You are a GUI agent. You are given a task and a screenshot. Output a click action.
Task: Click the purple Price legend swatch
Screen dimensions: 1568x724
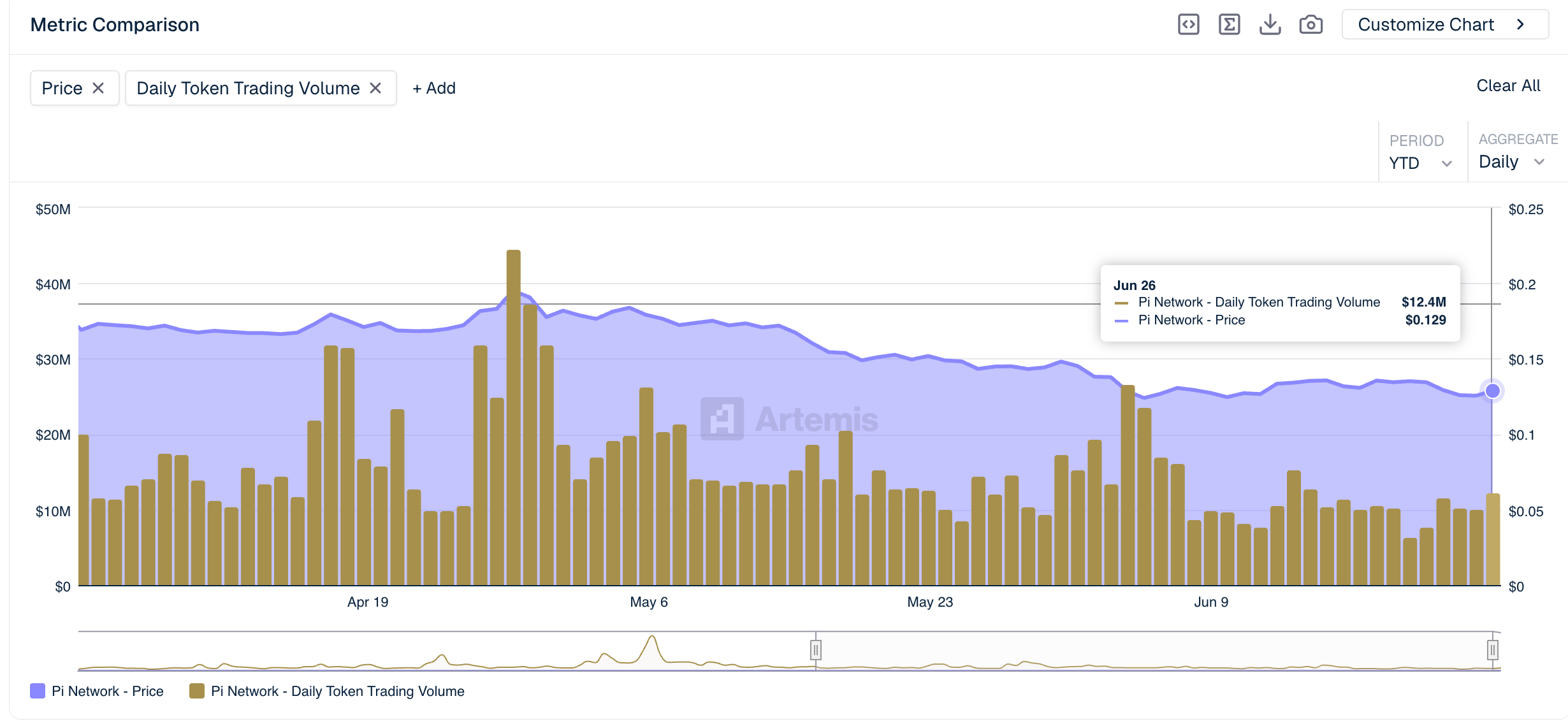click(x=38, y=691)
